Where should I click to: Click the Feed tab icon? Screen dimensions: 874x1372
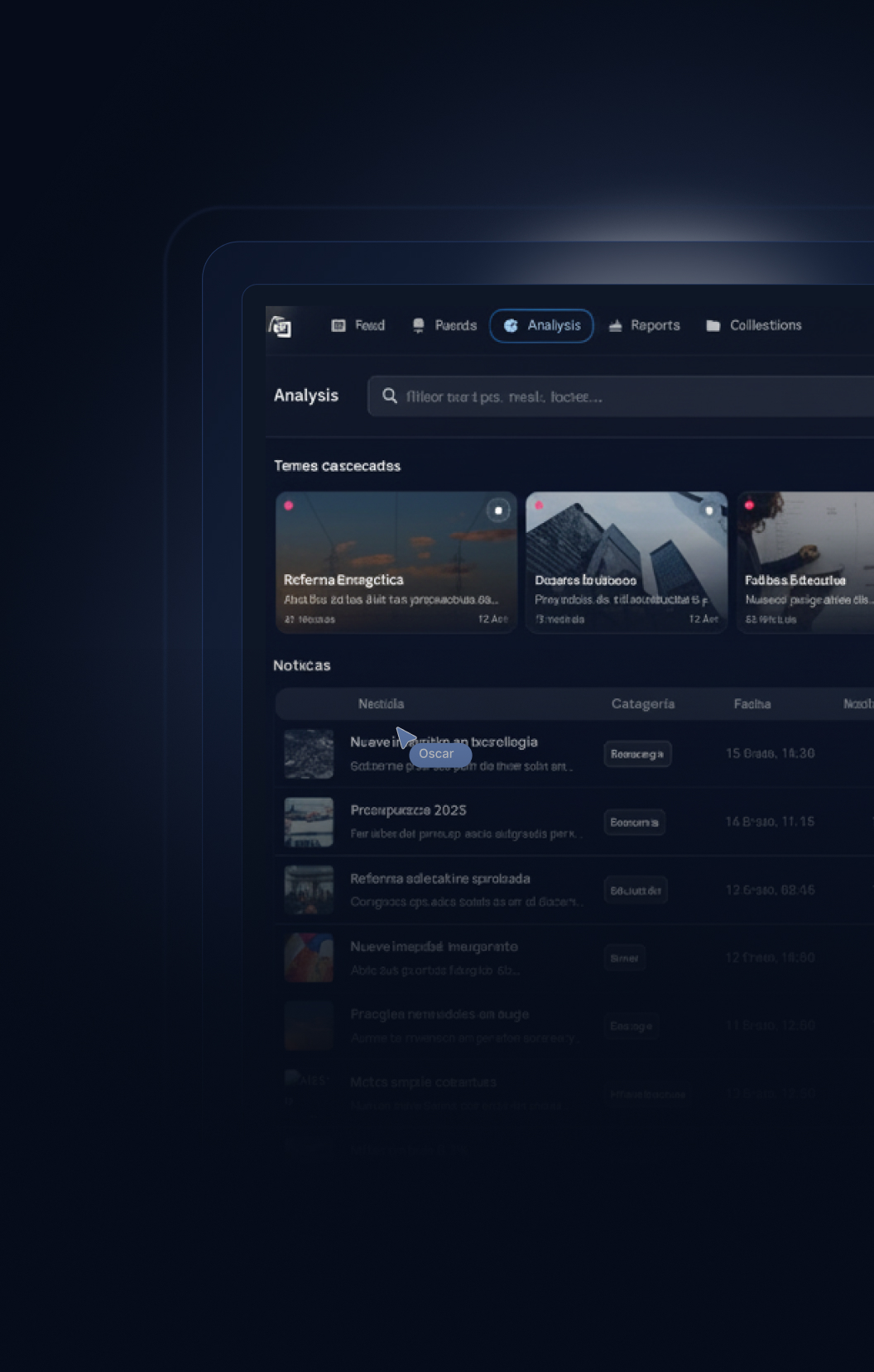point(338,325)
